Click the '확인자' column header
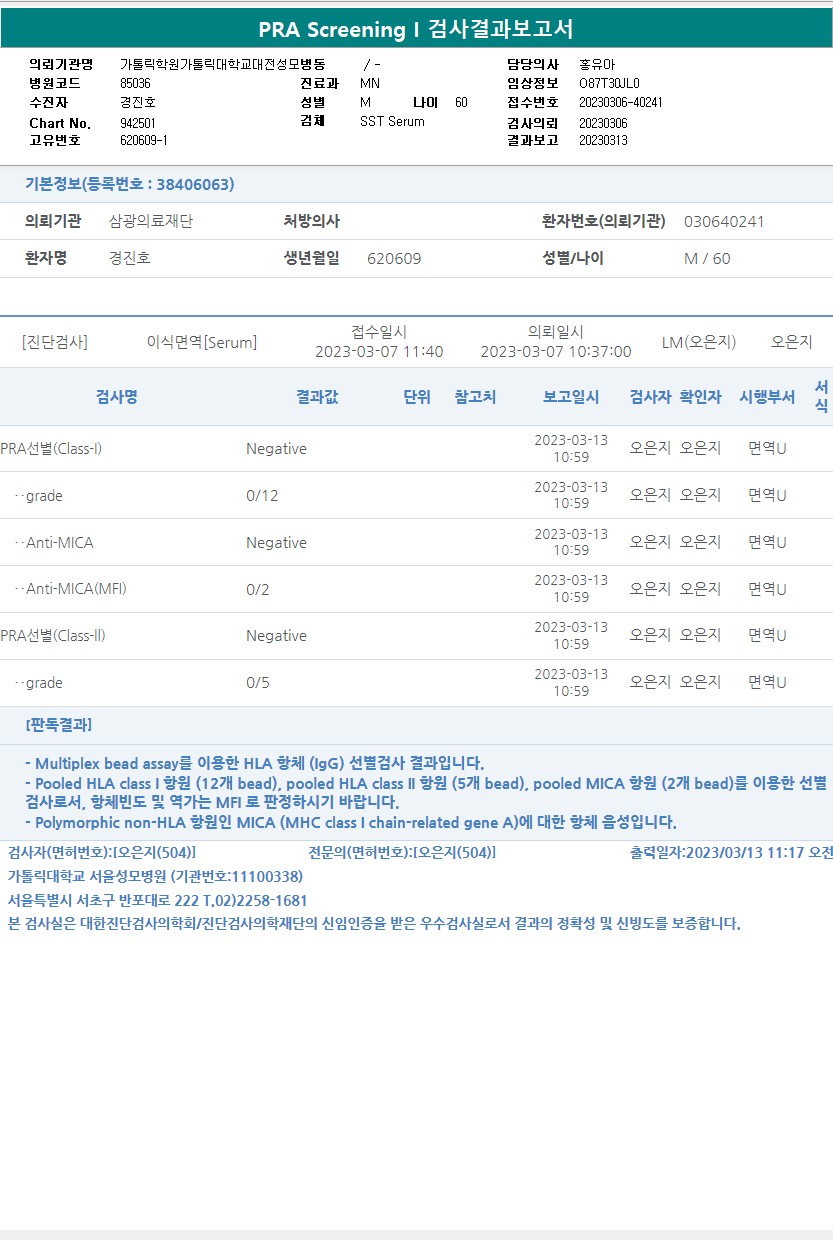 [700, 397]
